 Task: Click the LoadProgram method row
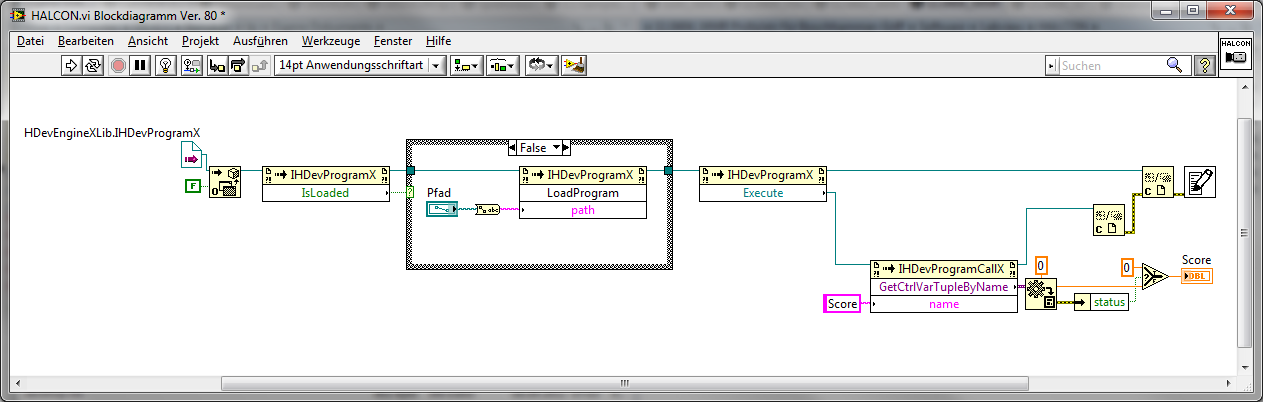click(x=583, y=193)
